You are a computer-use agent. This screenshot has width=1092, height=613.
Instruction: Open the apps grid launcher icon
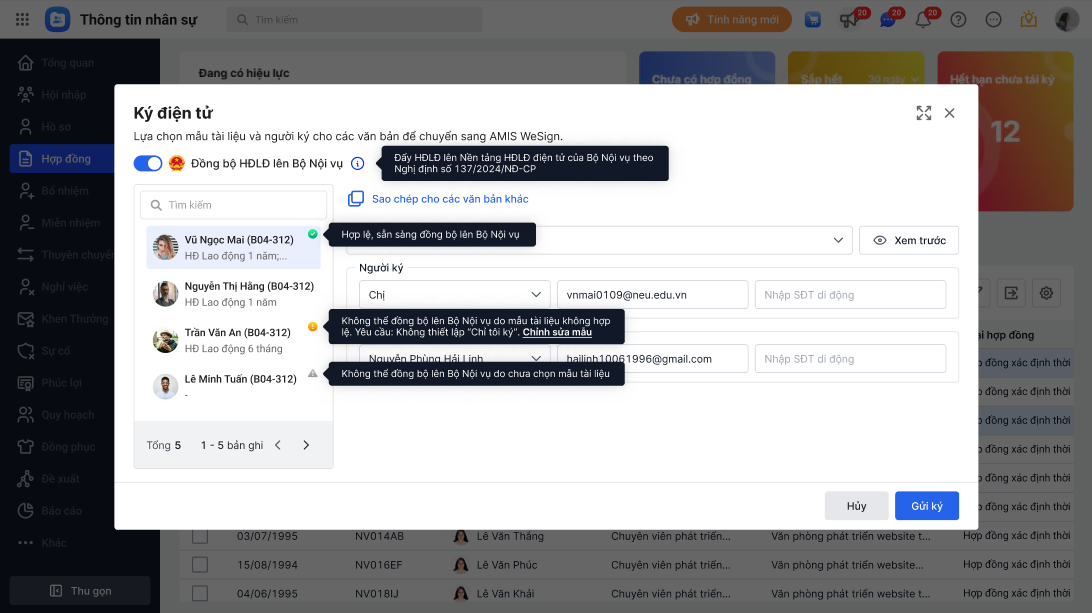click(x=22, y=20)
